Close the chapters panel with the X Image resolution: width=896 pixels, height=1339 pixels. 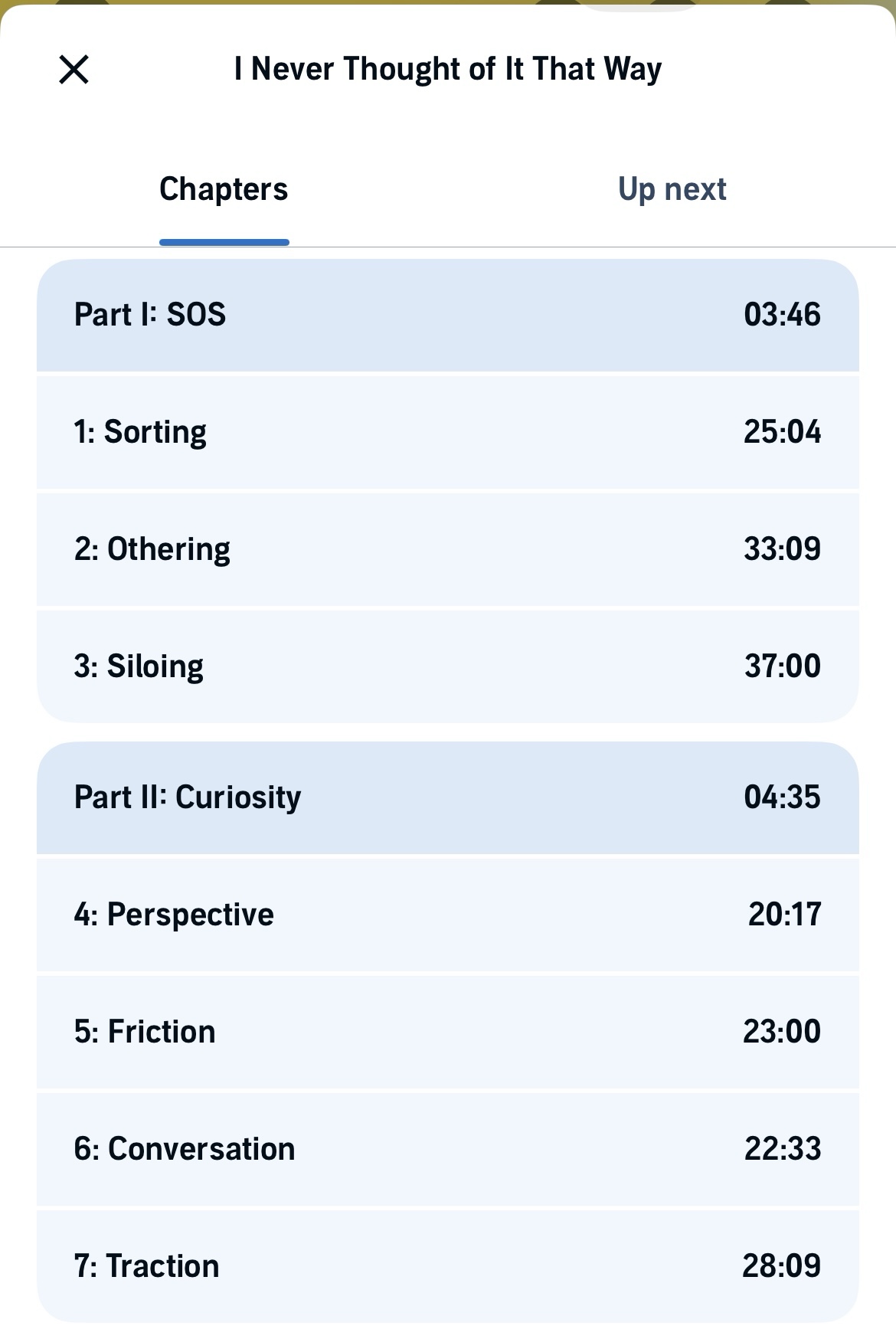pyautogui.click(x=74, y=70)
